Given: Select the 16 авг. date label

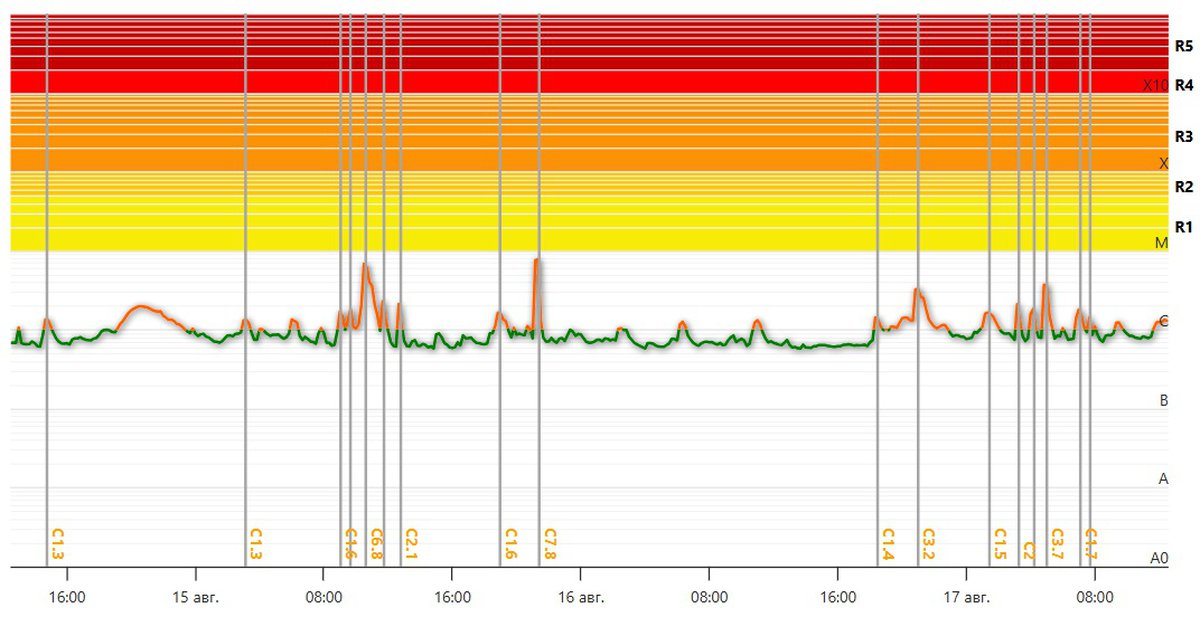Looking at the screenshot, I should (x=580, y=598).
